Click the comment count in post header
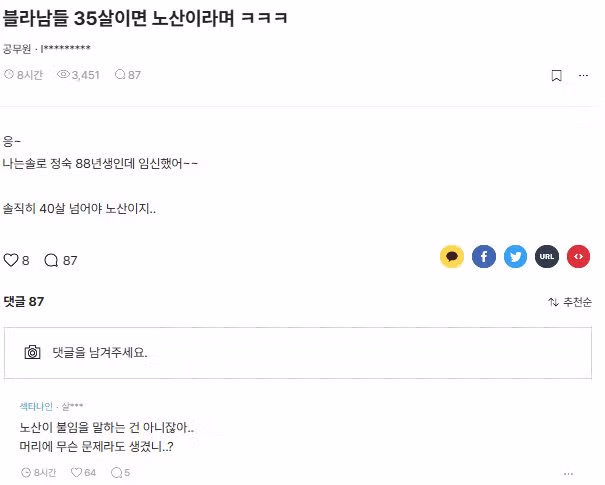605x485 pixels. click(128, 75)
